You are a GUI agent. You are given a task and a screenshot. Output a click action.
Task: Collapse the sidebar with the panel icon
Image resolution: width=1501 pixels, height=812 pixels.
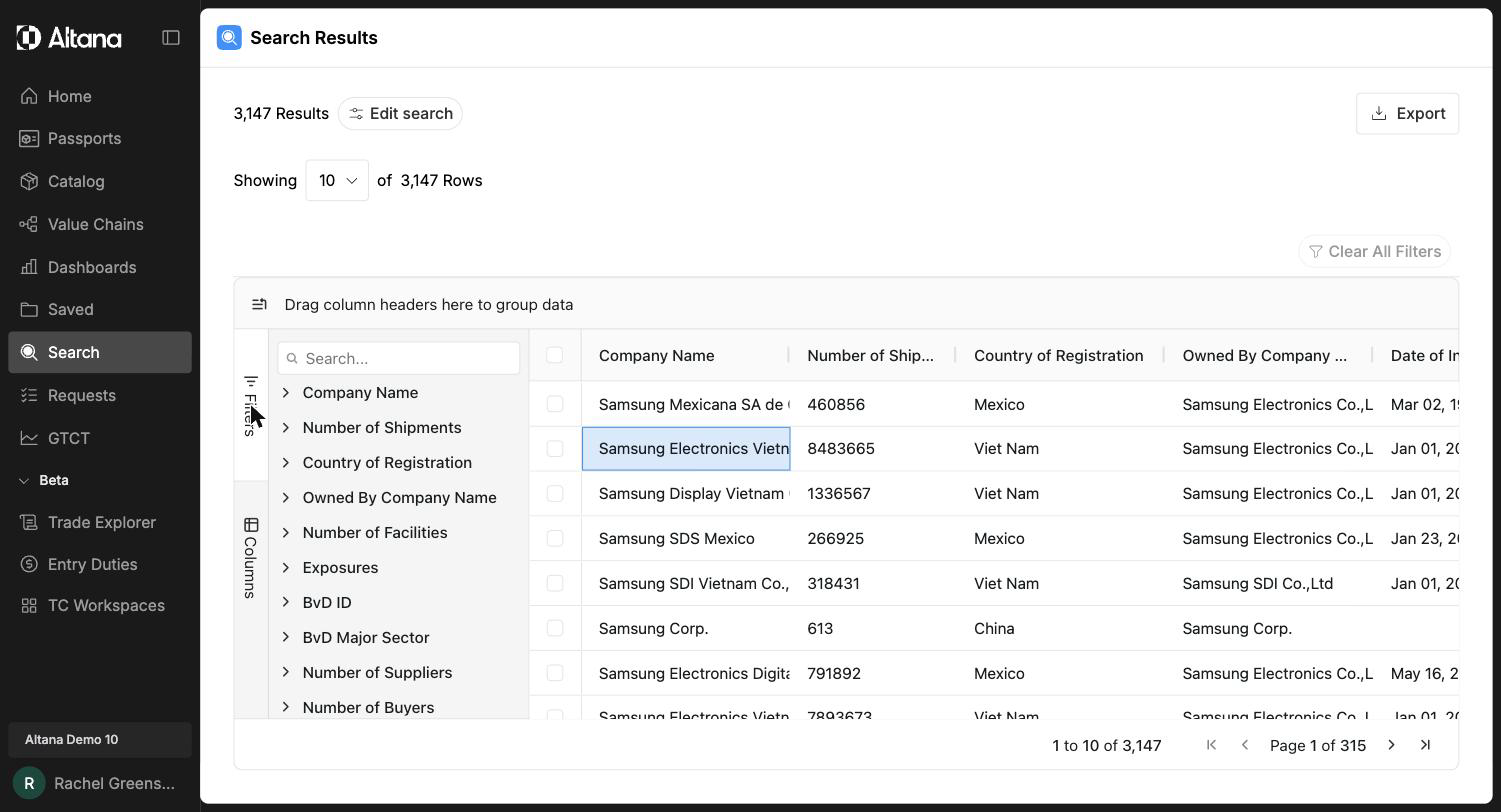click(x=171, y=38)
